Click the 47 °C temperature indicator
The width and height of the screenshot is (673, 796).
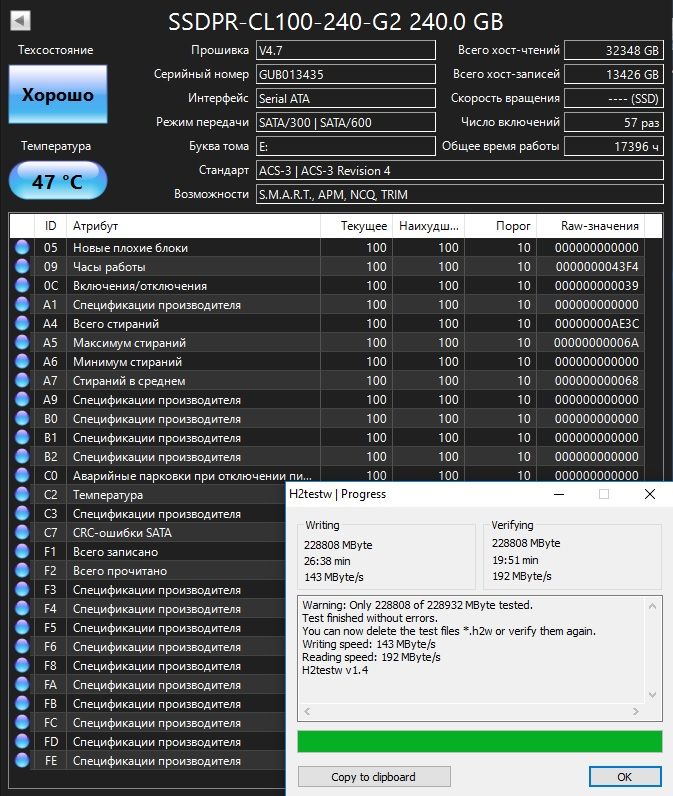pos(58,181)
